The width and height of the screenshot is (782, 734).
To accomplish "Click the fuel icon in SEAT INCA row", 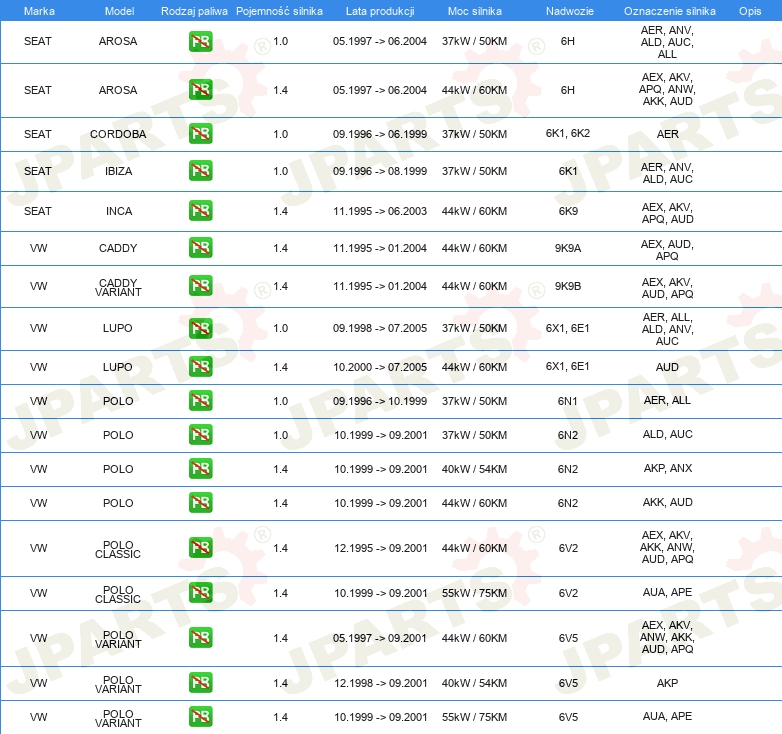I will [x=200, y=210].
